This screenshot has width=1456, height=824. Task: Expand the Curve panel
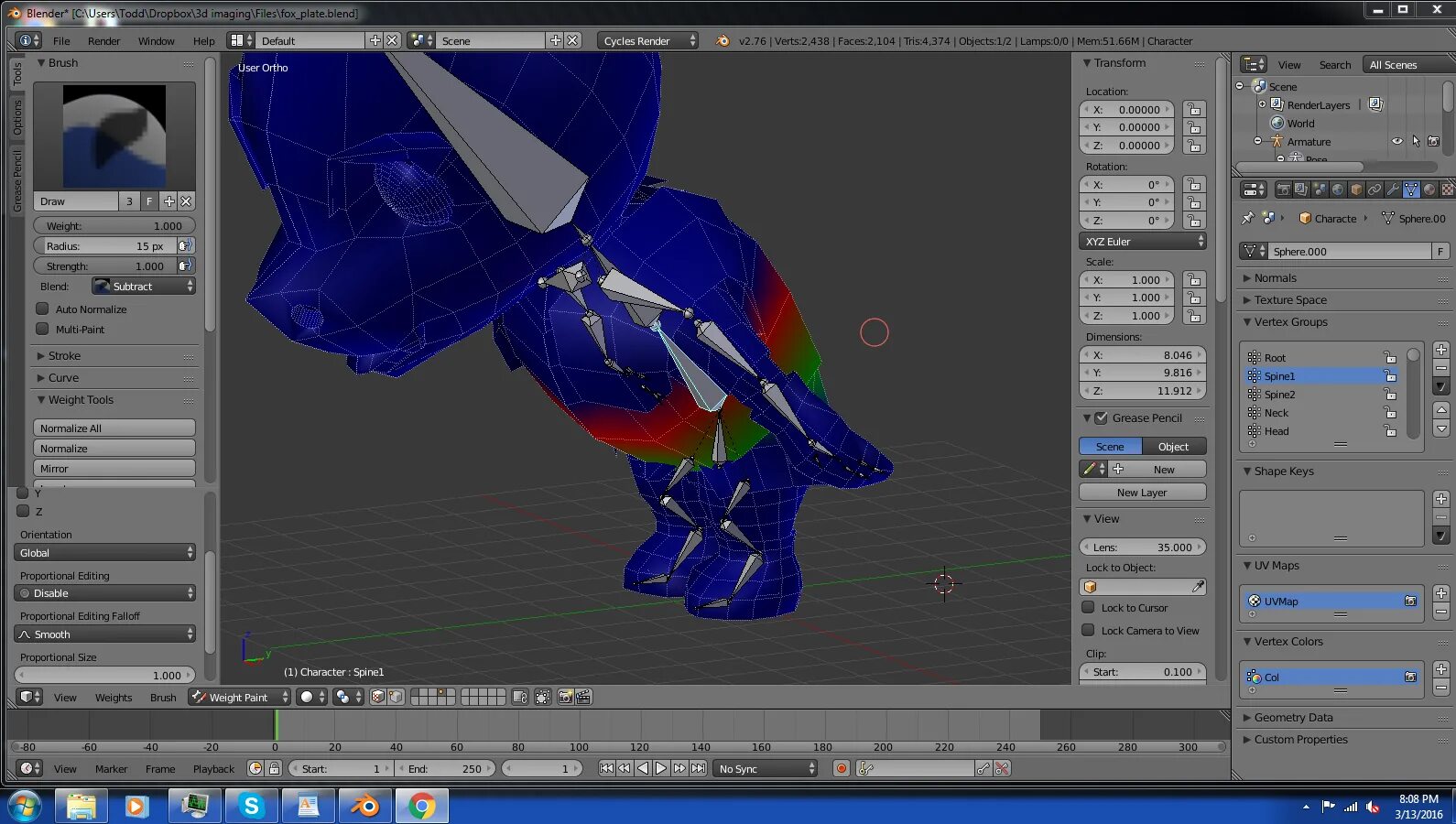(x=63, y=377)
